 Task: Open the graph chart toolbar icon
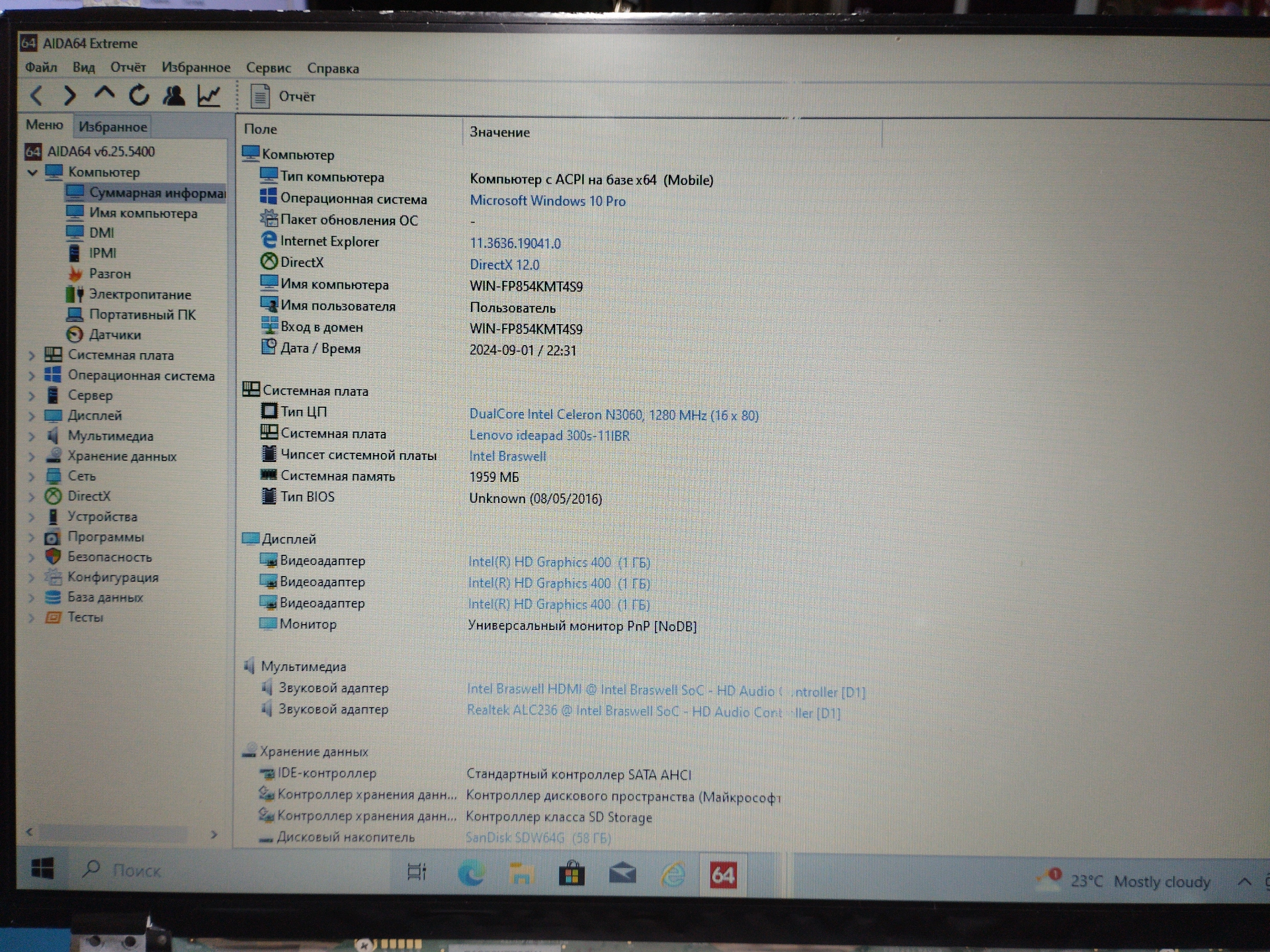(209, 96)
